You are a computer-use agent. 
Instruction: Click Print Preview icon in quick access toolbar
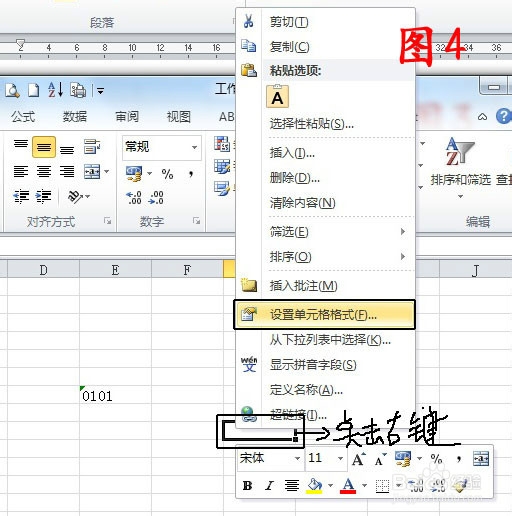(x=12, y=90)
